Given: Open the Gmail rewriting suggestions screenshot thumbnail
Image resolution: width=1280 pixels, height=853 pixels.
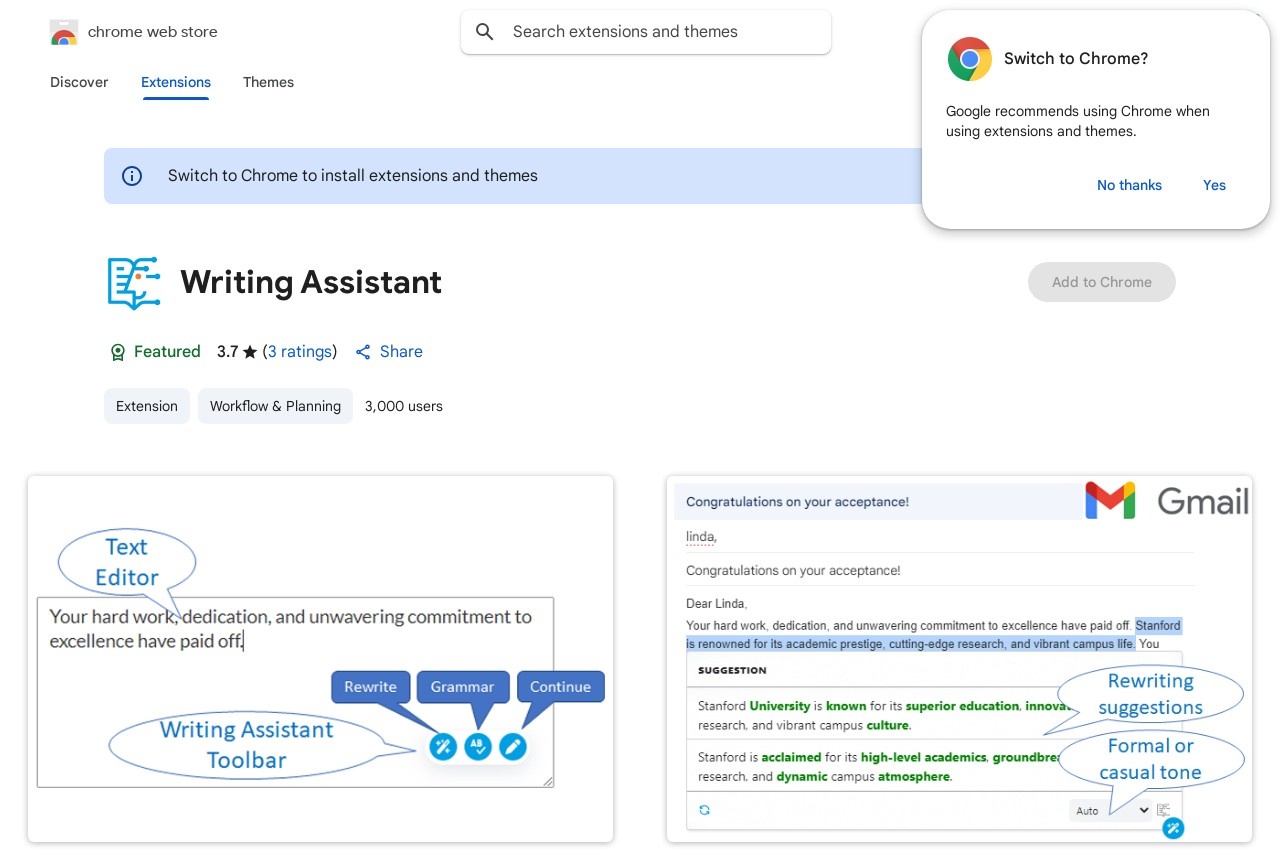Looking at the screenshot, I should point(959,659).
